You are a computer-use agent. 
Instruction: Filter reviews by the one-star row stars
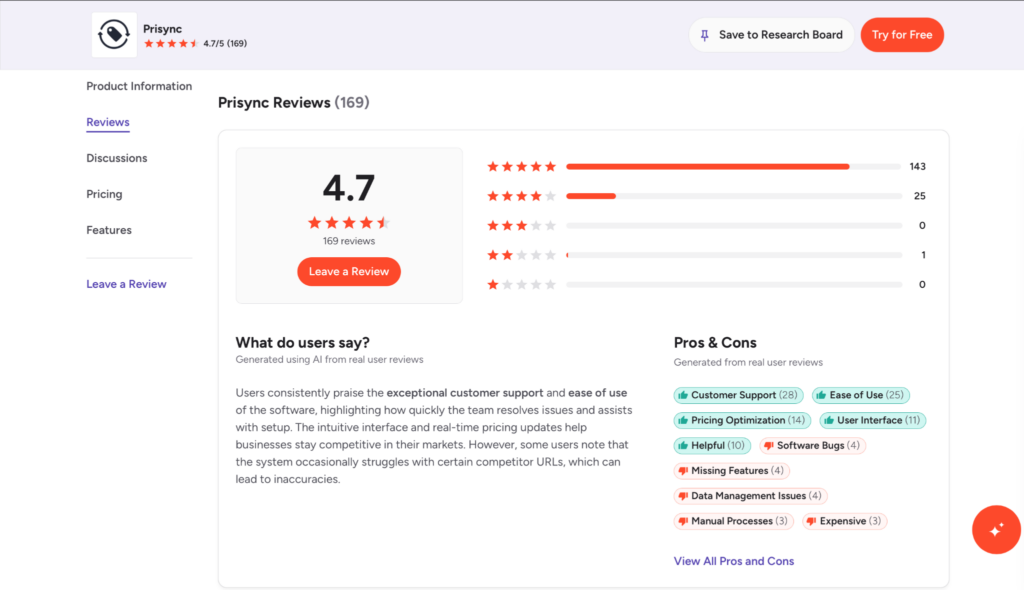point(521,284)
